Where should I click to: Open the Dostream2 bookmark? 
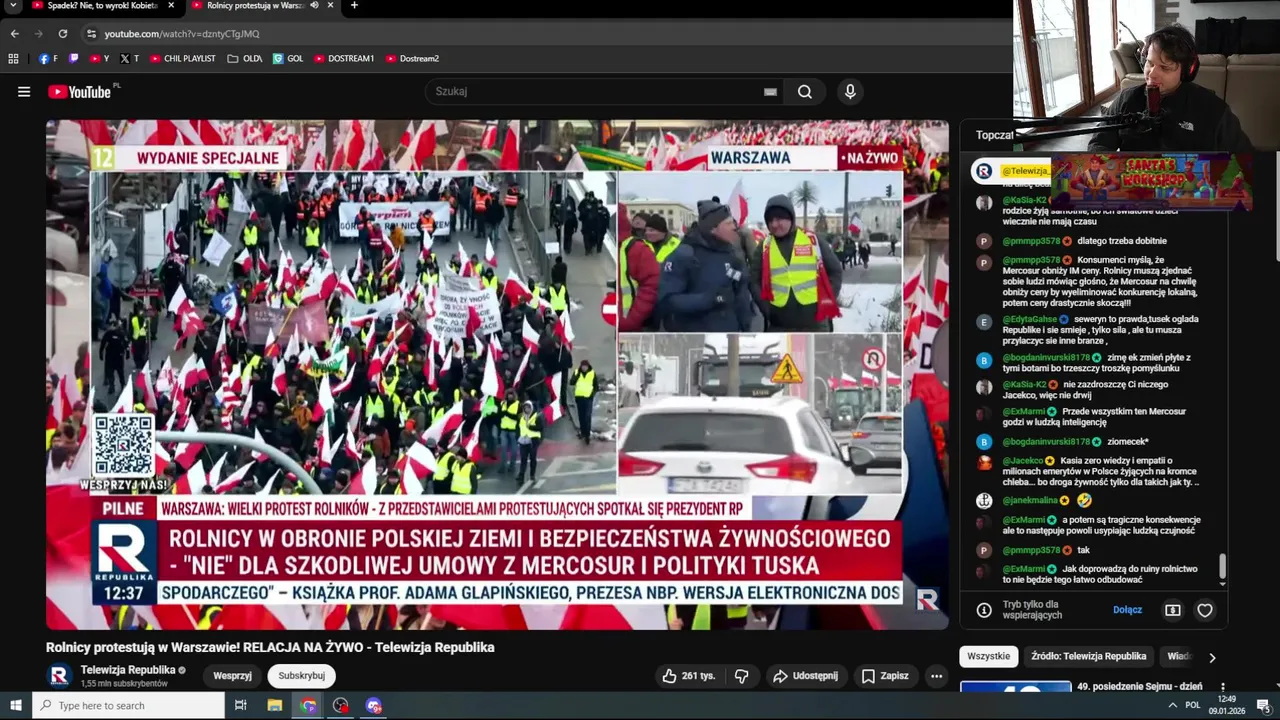click(x=412, y=59)
